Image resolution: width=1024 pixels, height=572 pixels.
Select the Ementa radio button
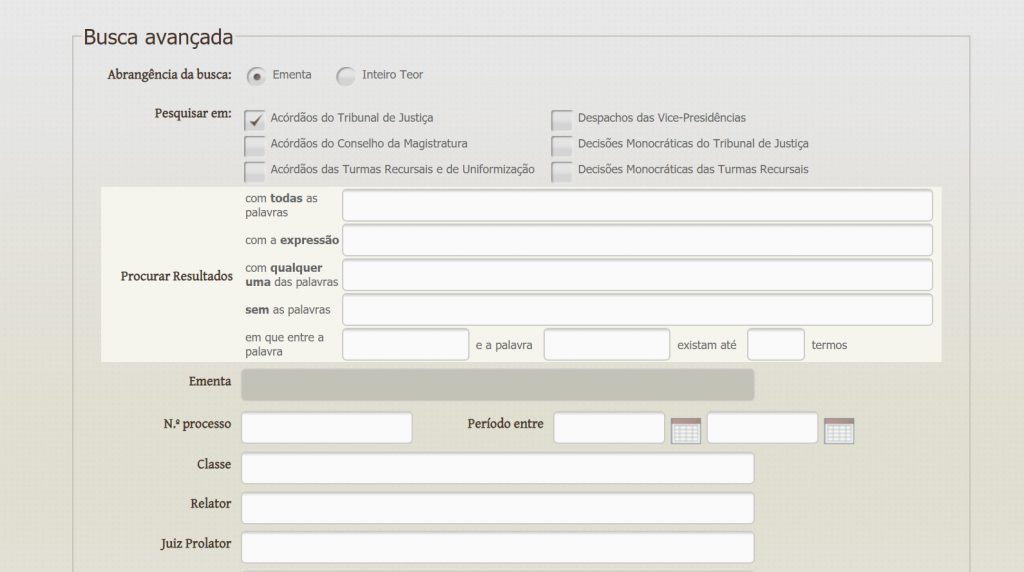pos(256,76)
